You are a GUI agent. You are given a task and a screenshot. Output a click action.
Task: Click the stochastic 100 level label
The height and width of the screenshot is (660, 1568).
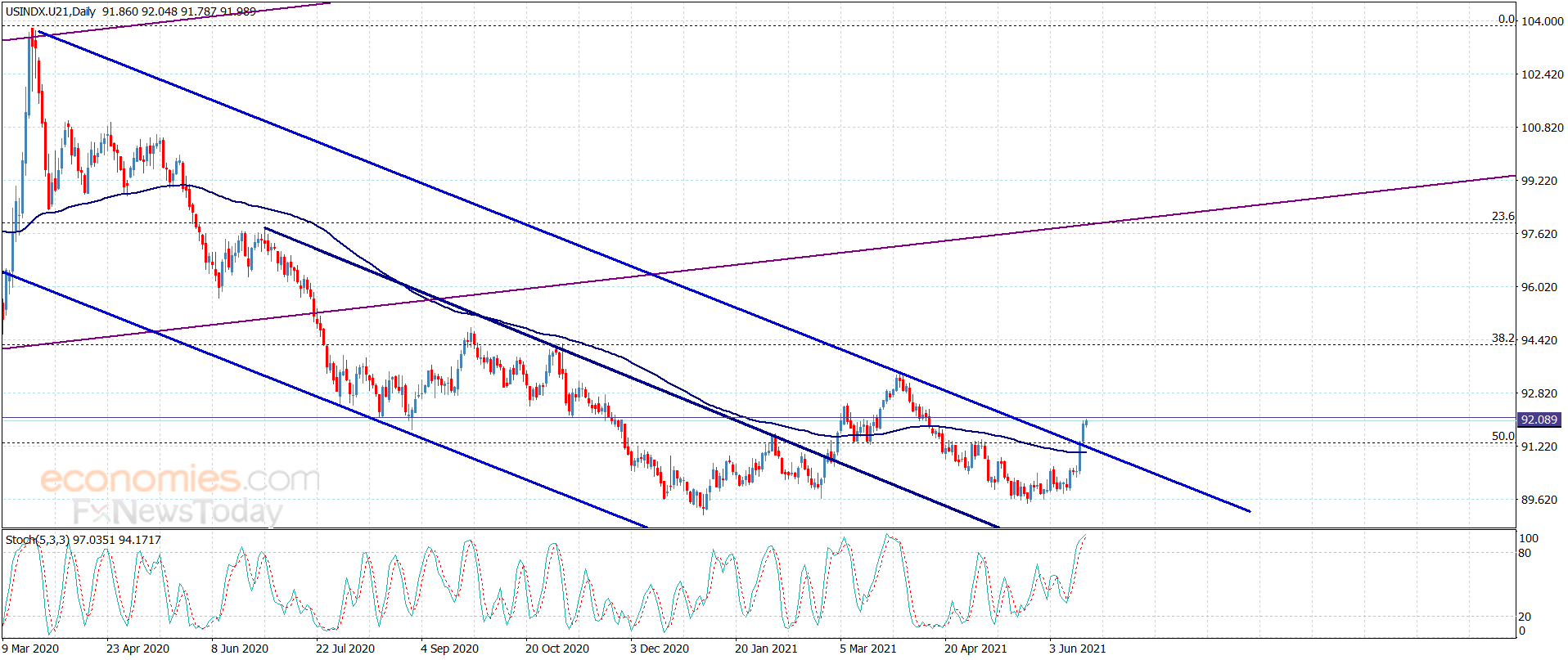click(x=1529, y=538)
